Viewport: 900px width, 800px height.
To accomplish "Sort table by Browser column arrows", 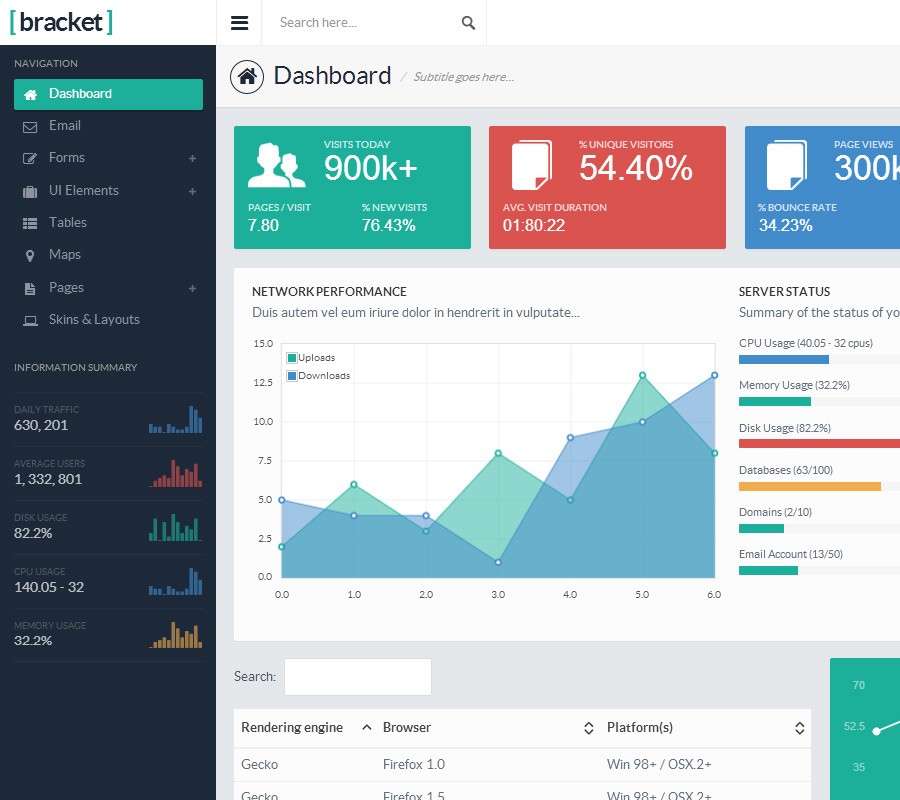I will 588,728.
